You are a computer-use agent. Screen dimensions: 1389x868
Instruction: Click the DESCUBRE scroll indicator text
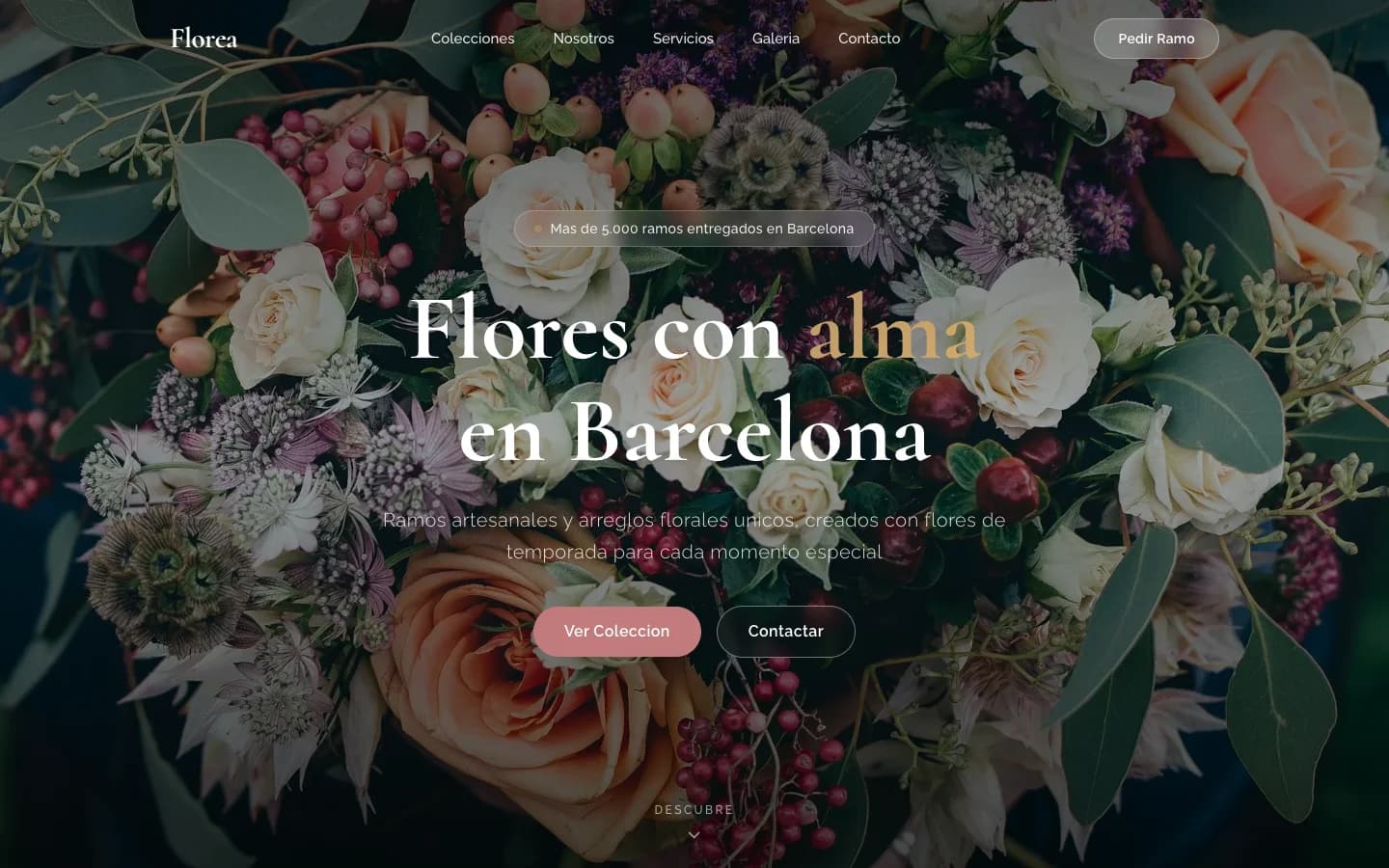[x=694, y=810]
